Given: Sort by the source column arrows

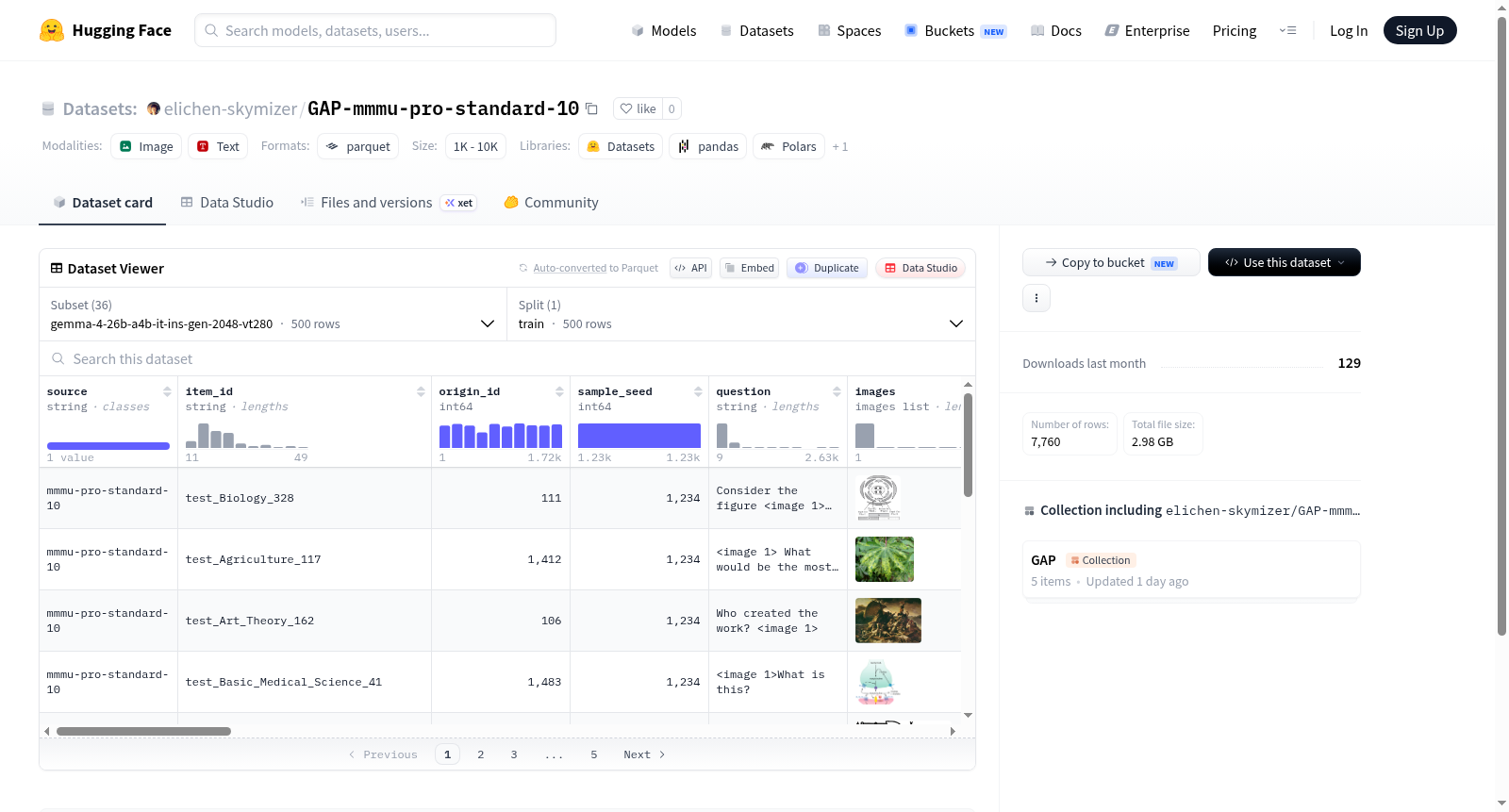Looking at the screenshot, I should (x=167, y=391).
